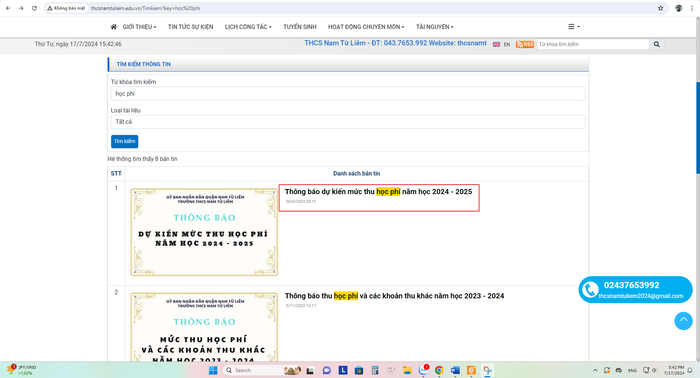
Task: Open the hamburger menu in the navigation bar
Action: pyautogui.click(x=574, y=27)
